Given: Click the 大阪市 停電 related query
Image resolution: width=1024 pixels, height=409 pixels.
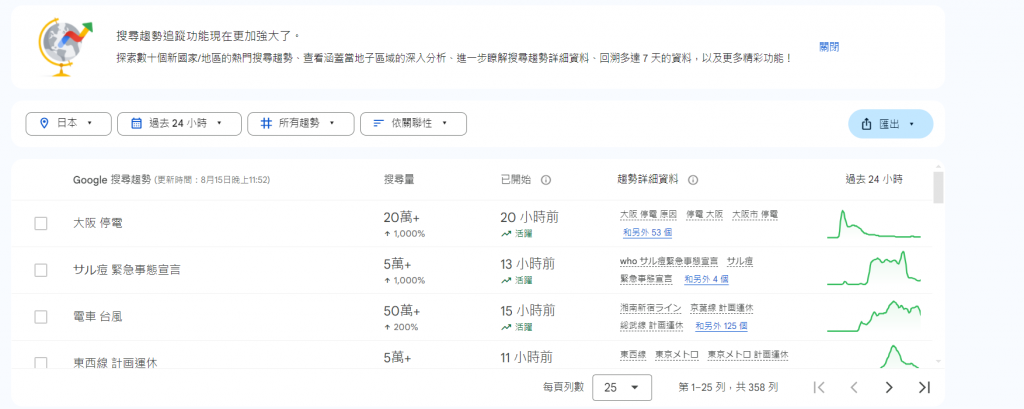Looking at the screenshot, I should pyautogui.click(x=755, y=214).
